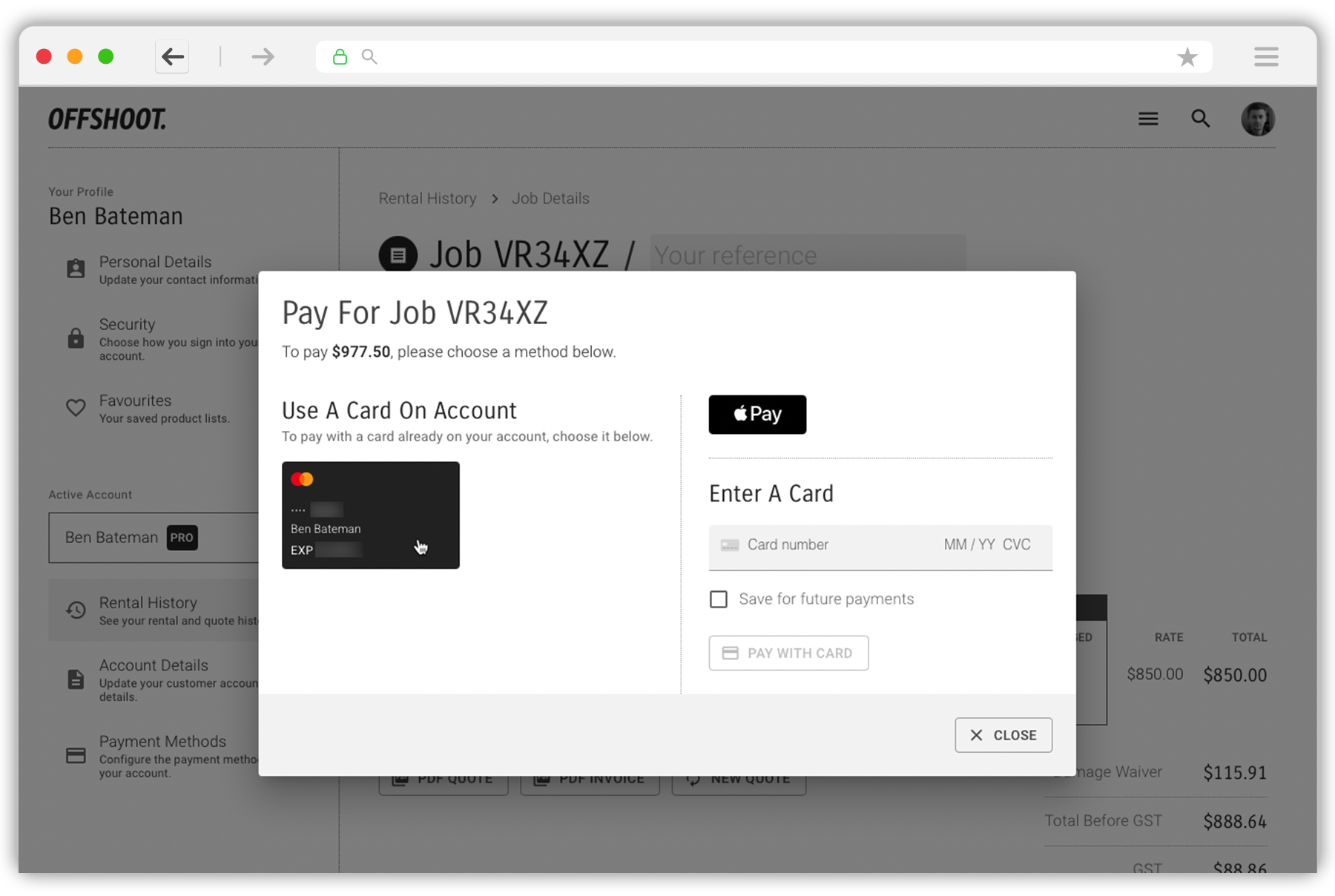
Task: Bookmark the page with the star icon
Action: point(1187,56)
